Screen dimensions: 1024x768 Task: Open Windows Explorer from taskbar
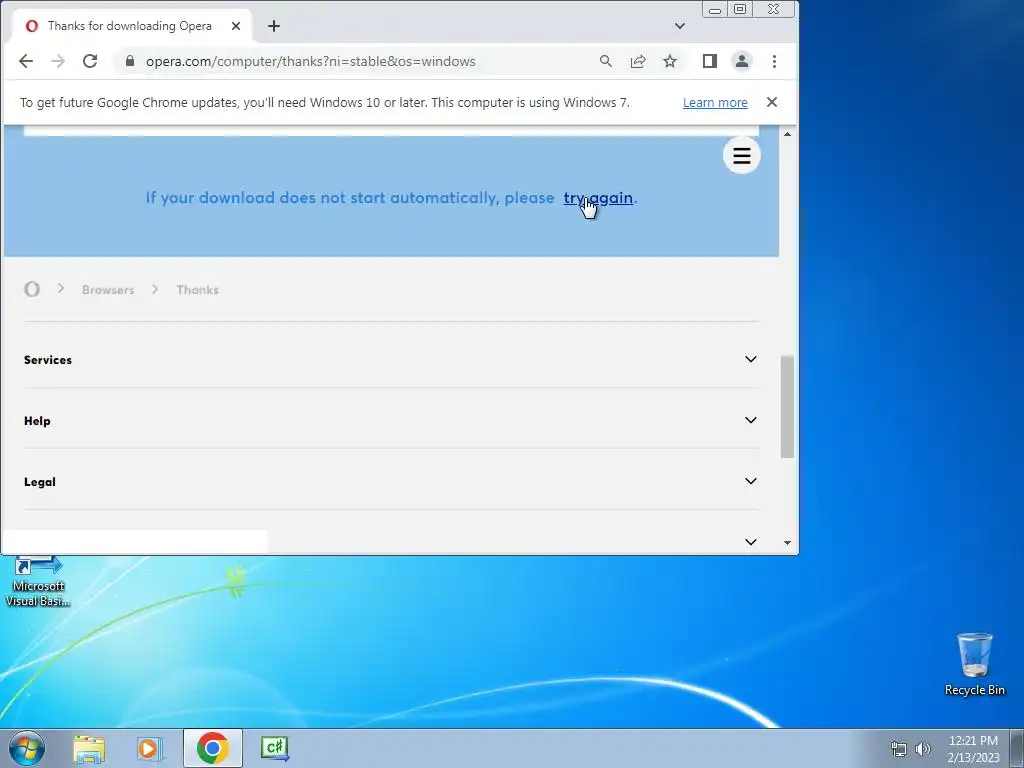pyautogui.click(x=89, y=748)
